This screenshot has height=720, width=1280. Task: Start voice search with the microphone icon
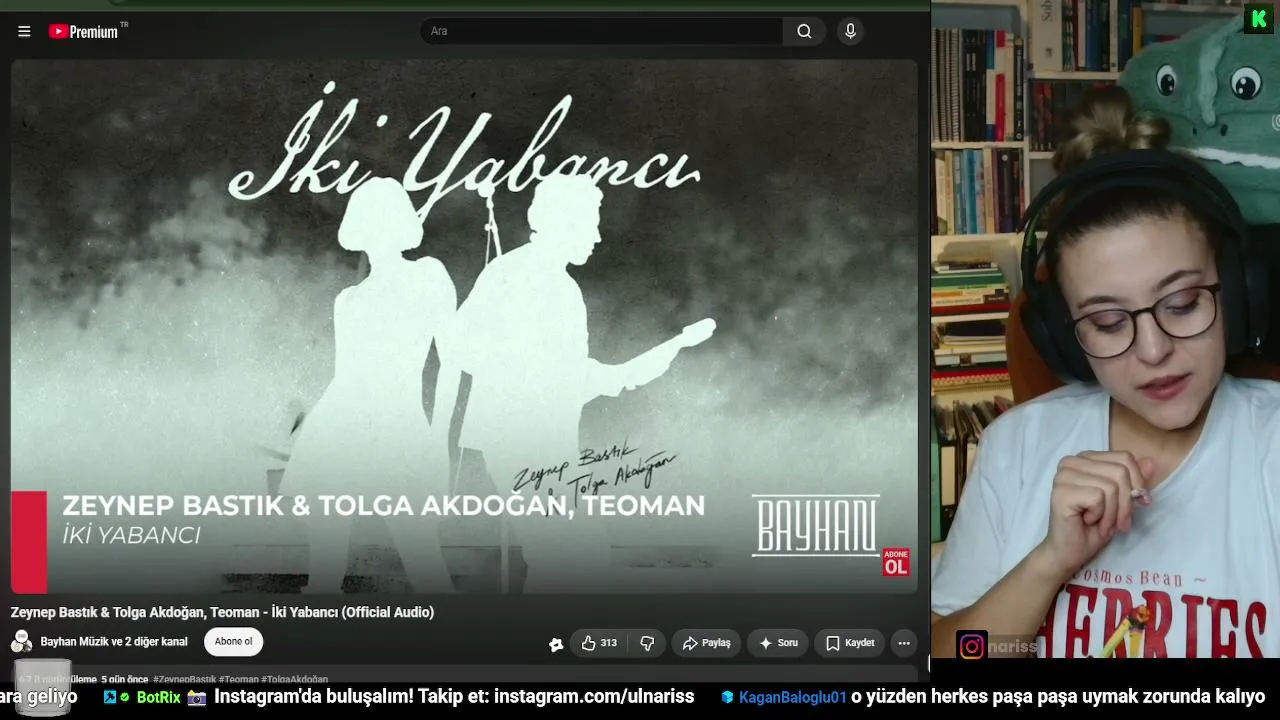850,31
